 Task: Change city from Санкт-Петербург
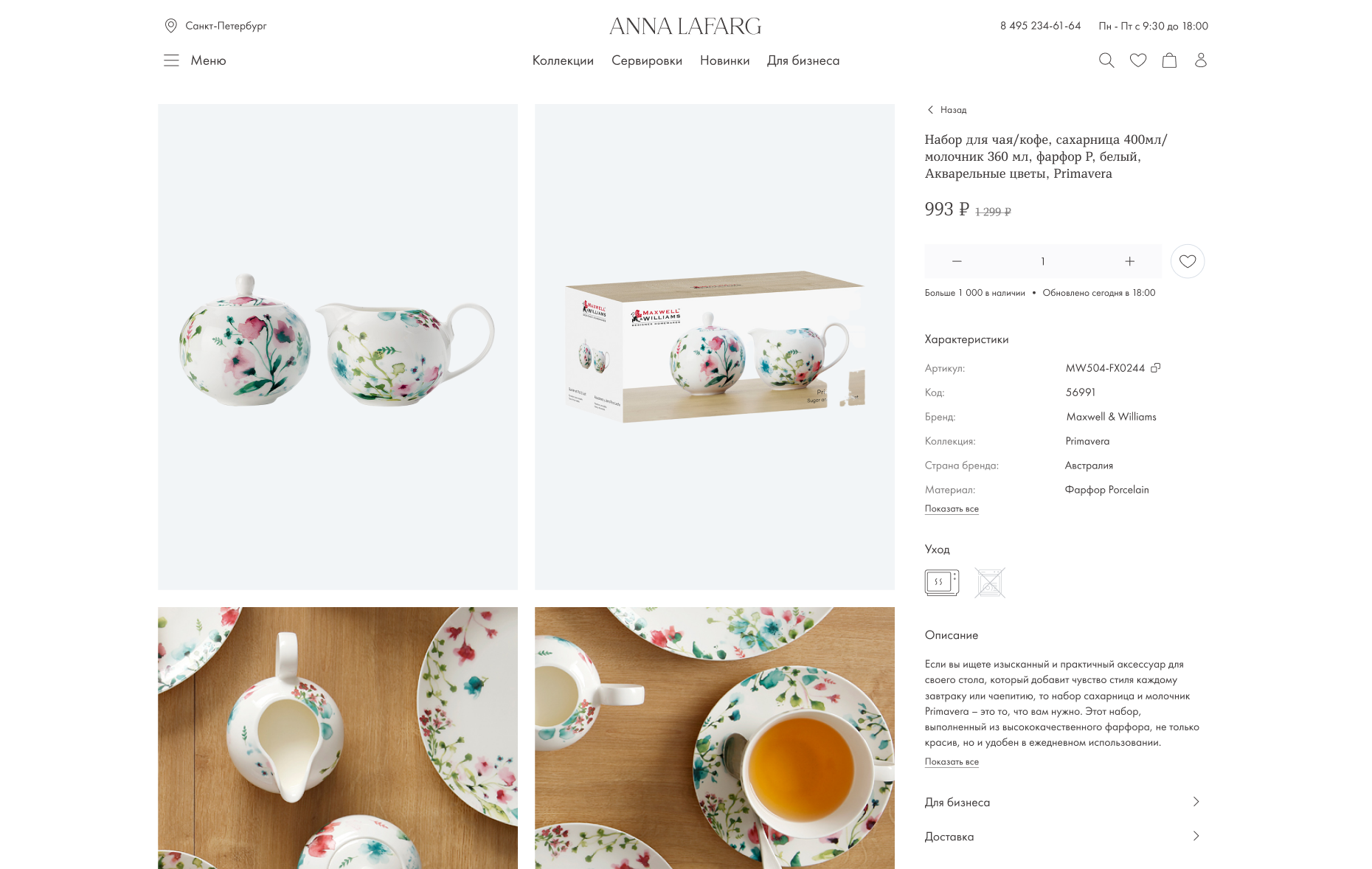click(215, 26)
